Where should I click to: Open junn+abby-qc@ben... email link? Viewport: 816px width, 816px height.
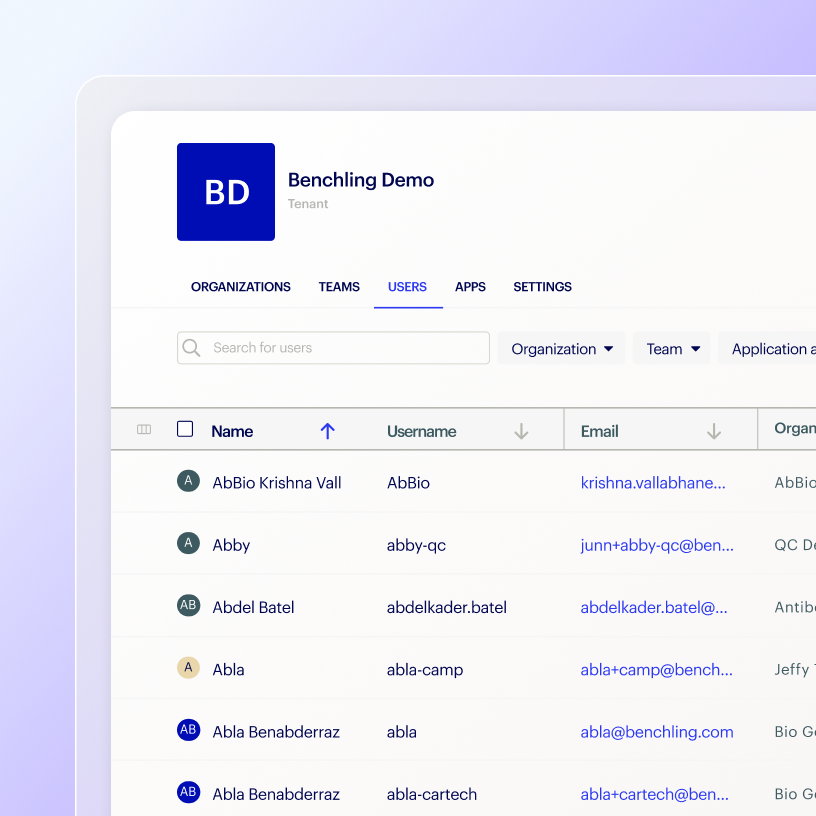(x=657, y=545)
